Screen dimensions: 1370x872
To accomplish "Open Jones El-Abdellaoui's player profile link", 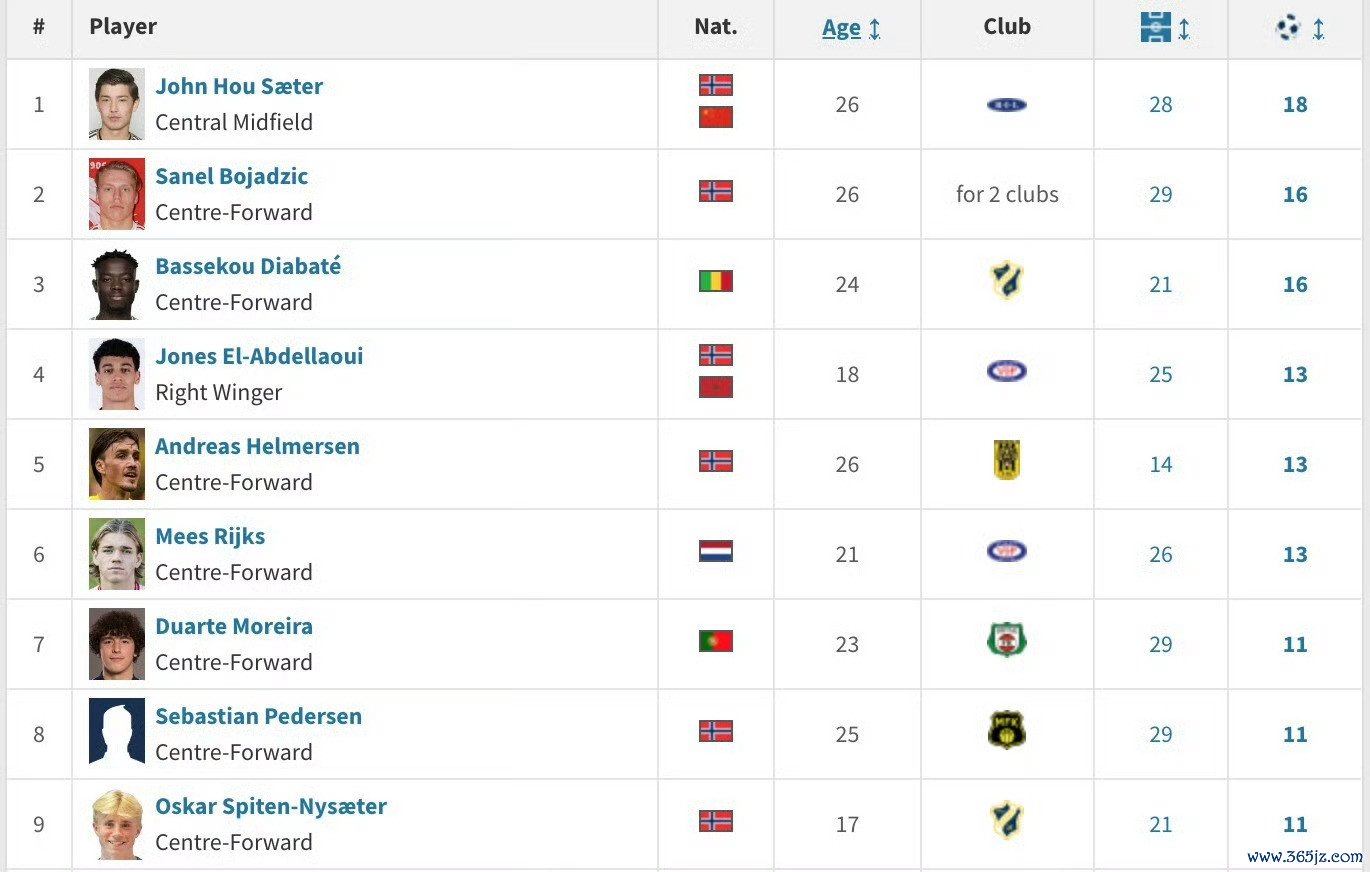I will click(x=259, y=356).
